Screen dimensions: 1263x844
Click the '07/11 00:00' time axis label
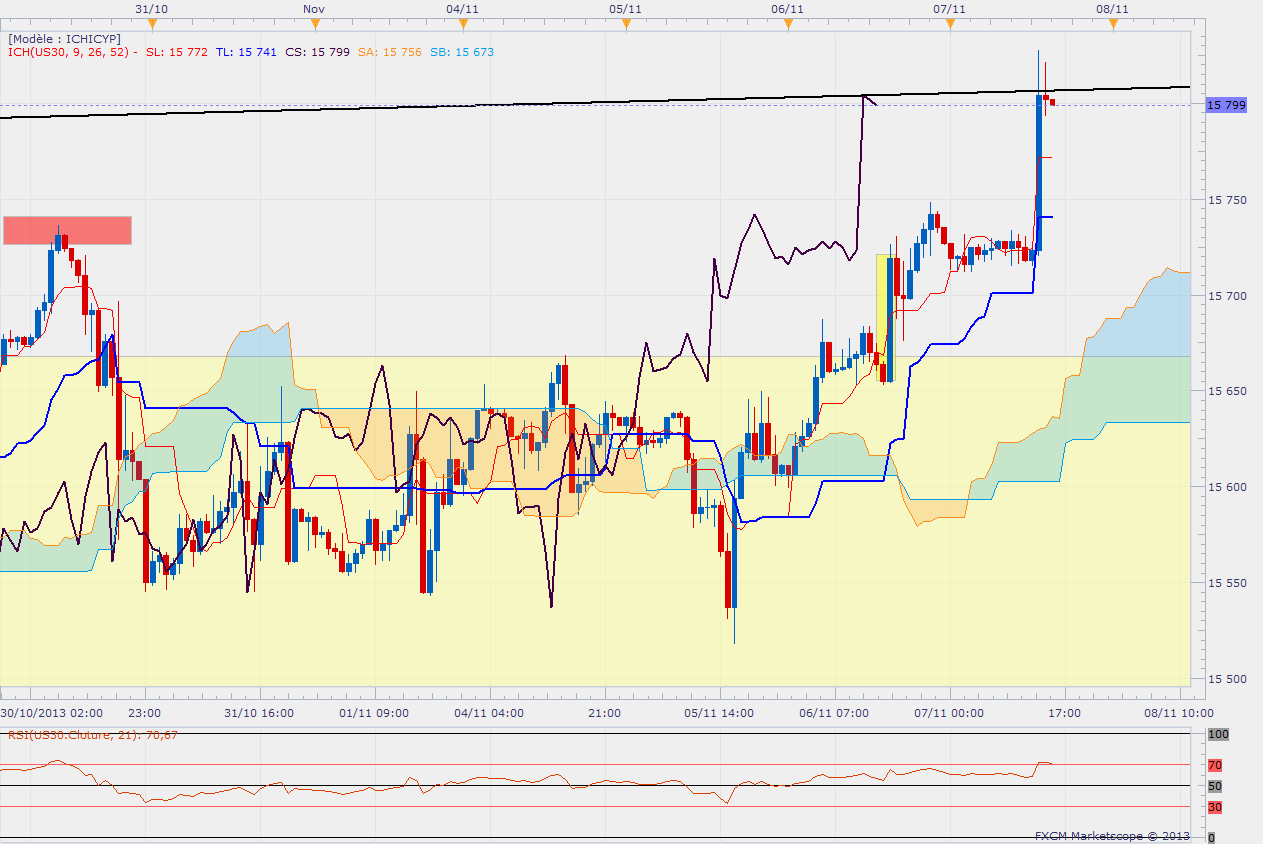click(949, 713)
